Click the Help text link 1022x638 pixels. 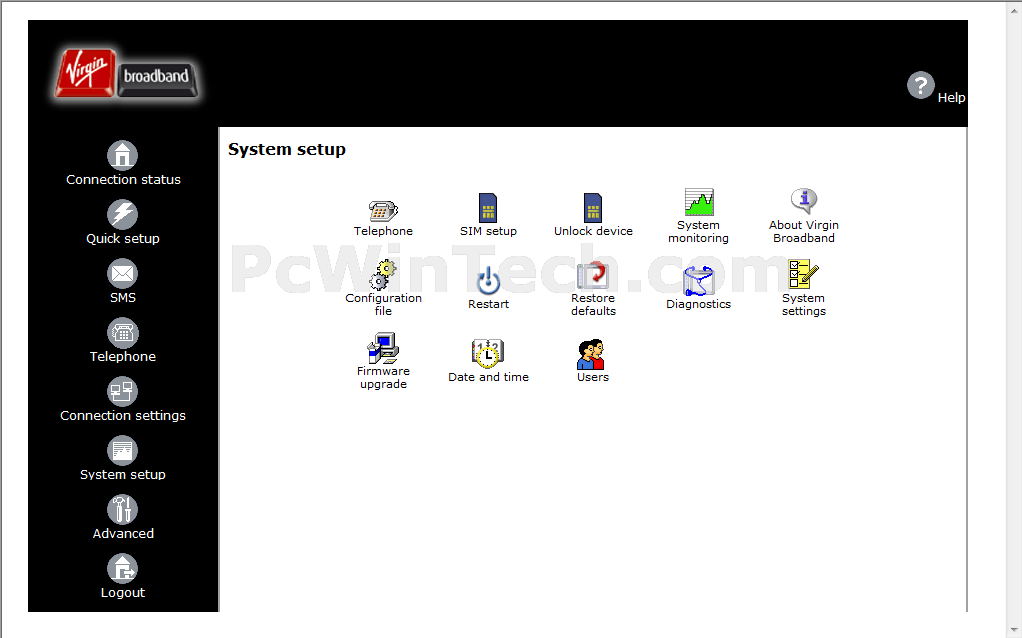click(952, 98)
